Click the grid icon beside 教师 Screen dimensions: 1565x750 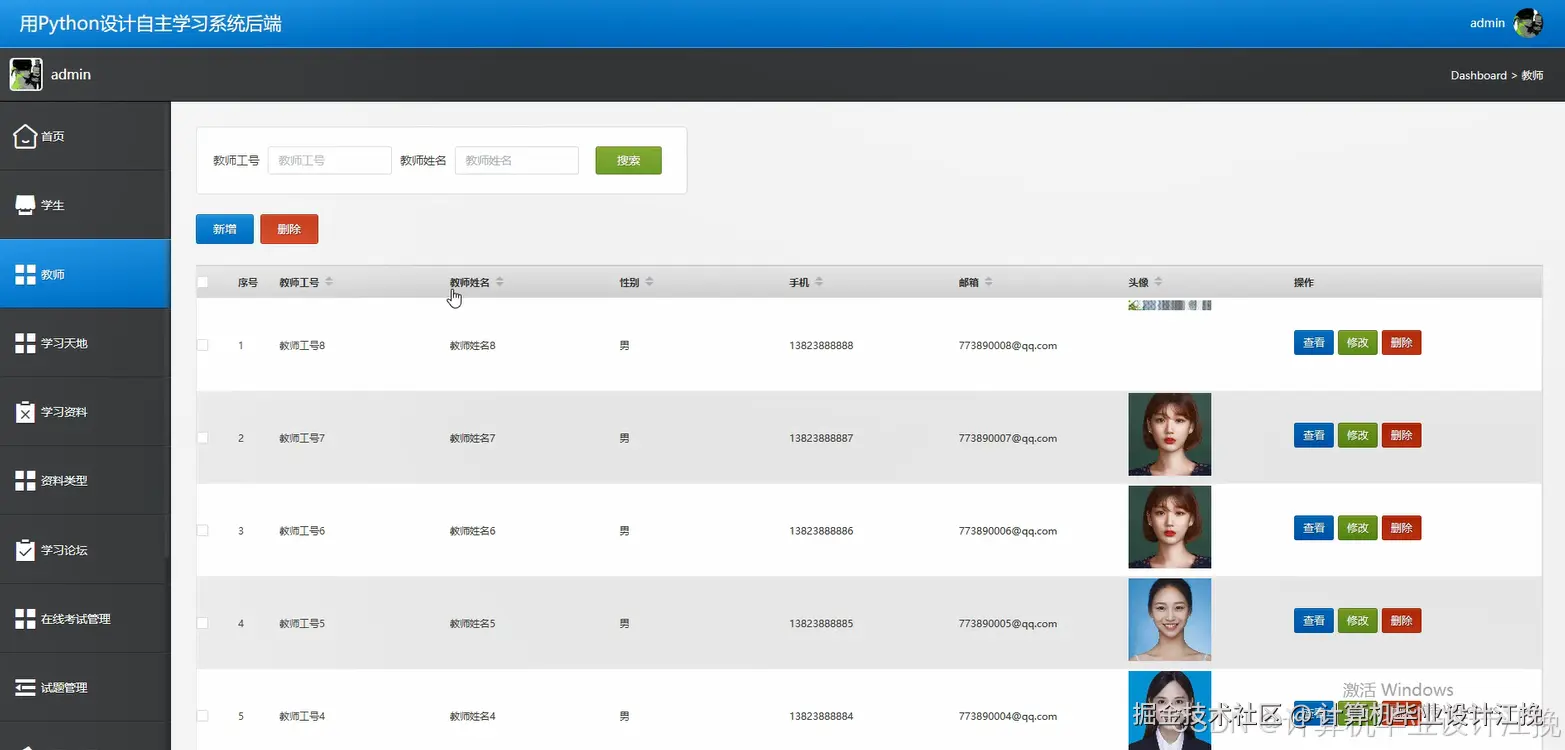25,274
